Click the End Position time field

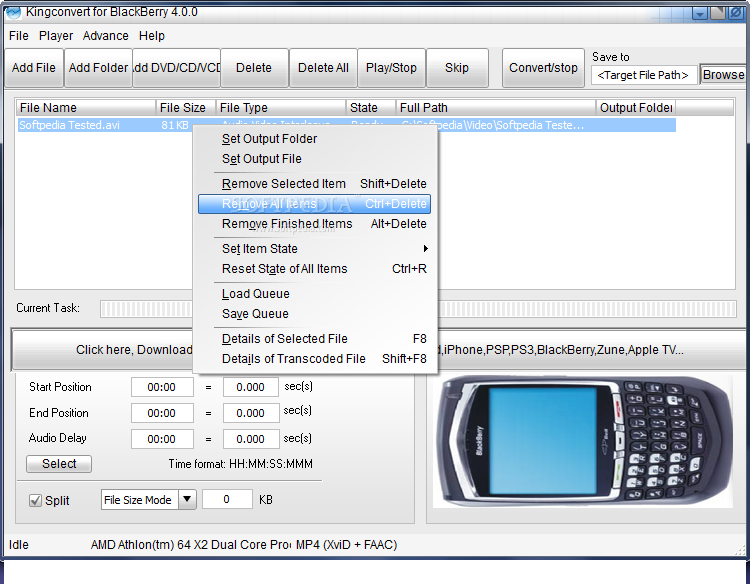[162, 413]
